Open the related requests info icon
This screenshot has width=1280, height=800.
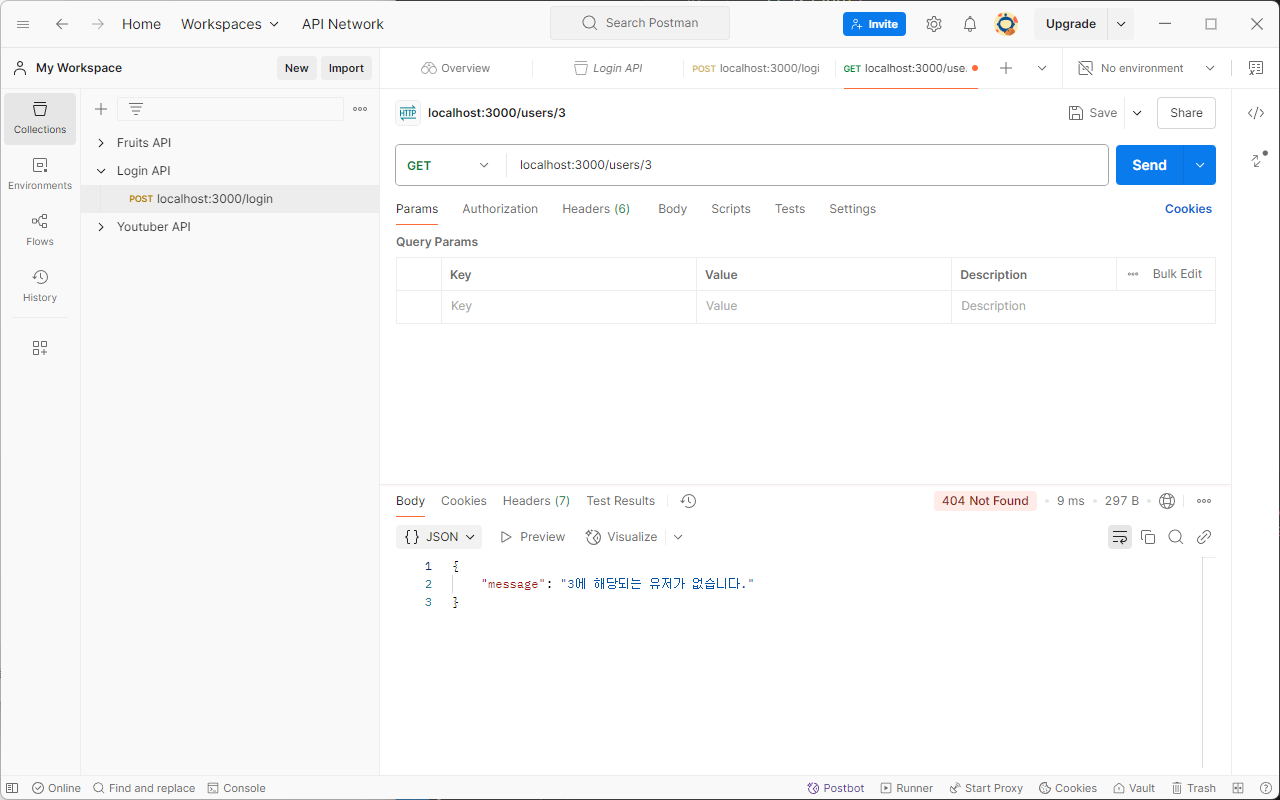(1258, 160)
